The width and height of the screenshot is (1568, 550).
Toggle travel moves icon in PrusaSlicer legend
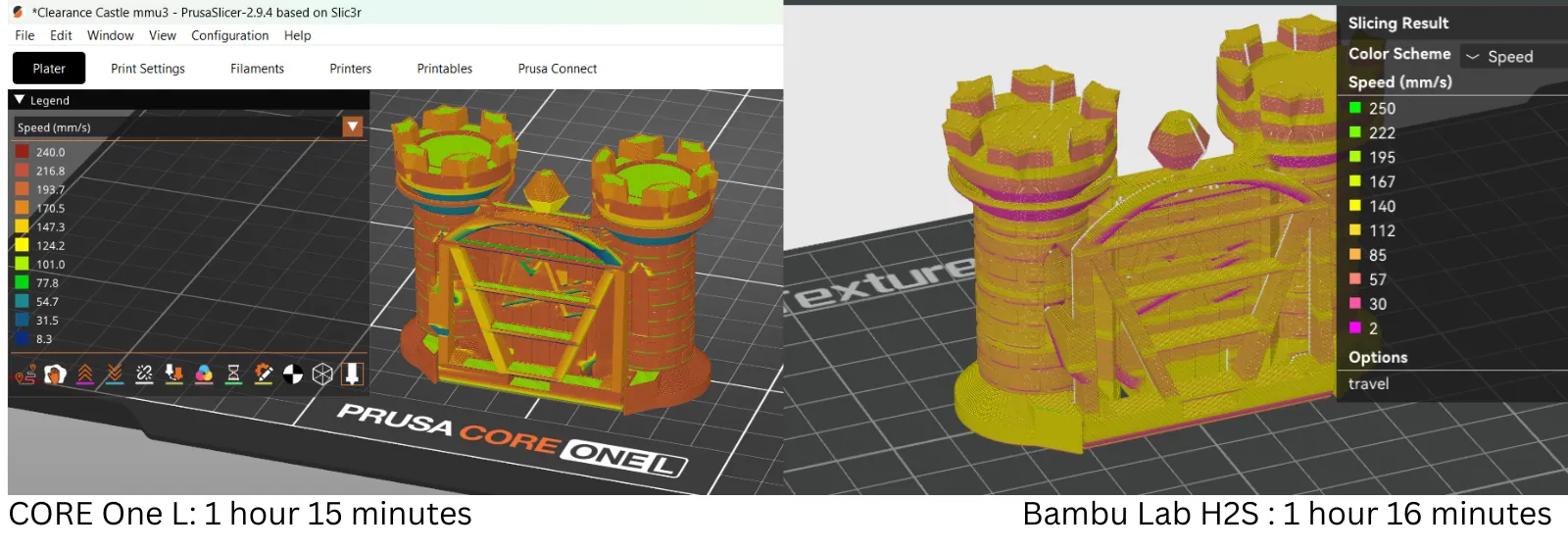pos(25,374)
